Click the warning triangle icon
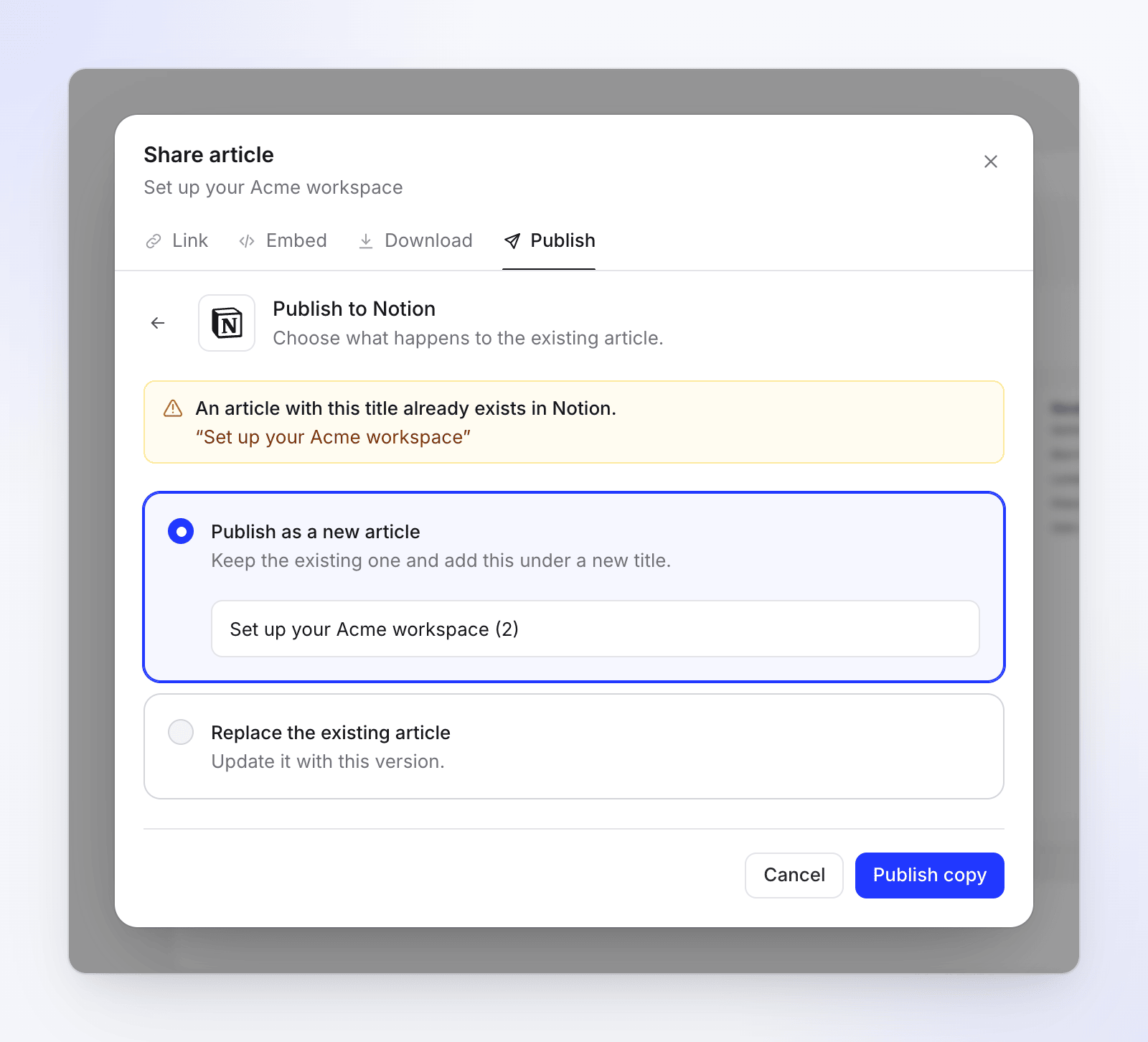This screenshot has width=1148, height=1042. click(x=173, y=408)
